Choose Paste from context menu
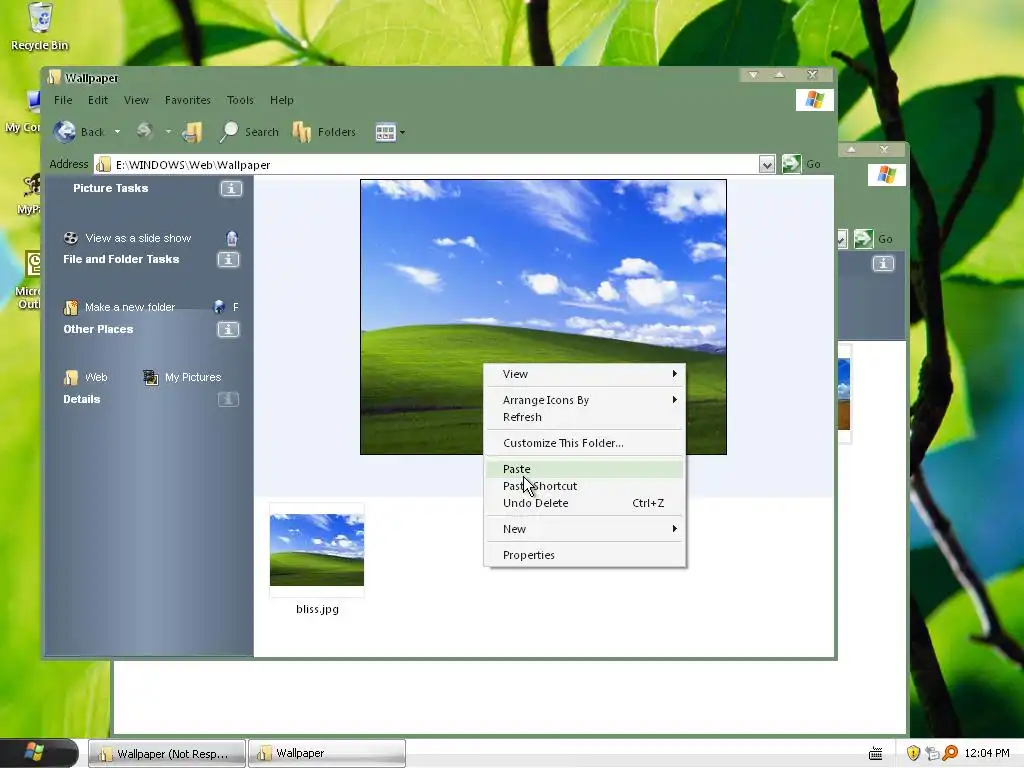This screenshot has height=768, width=1024. tap(584, 469)
